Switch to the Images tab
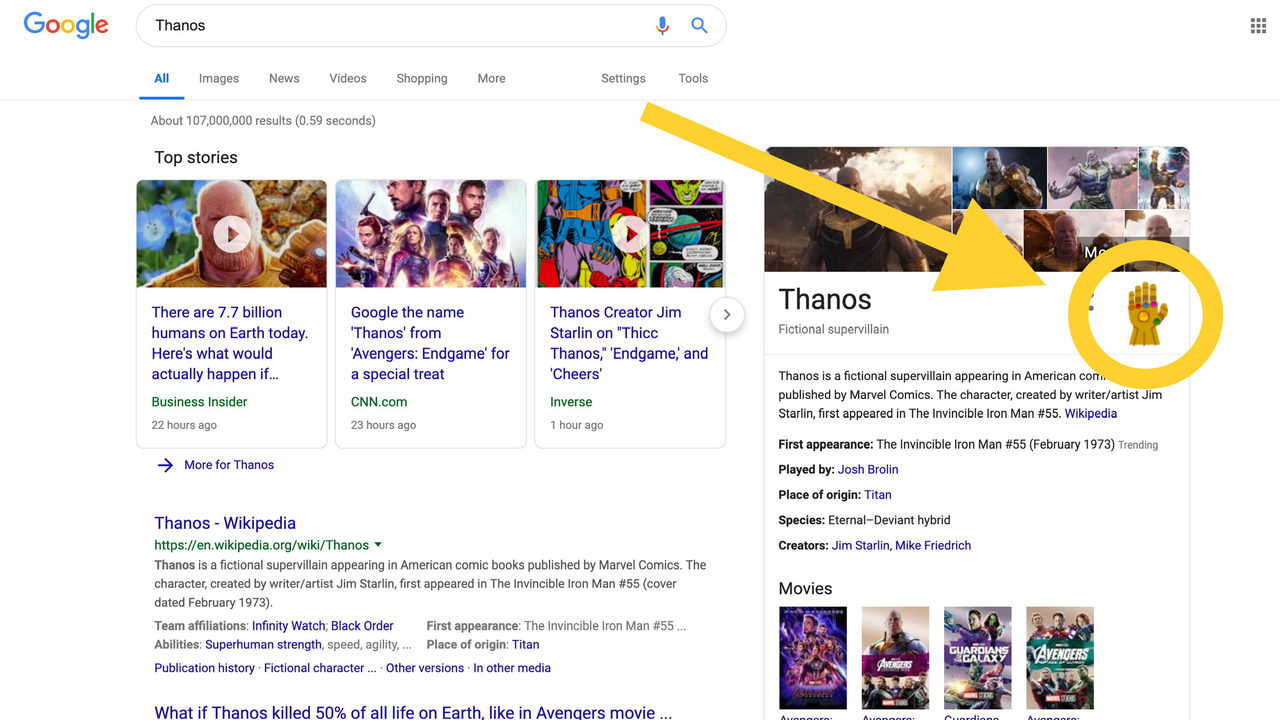This screenshot has width=1280, height=720. tap(218, 78)
